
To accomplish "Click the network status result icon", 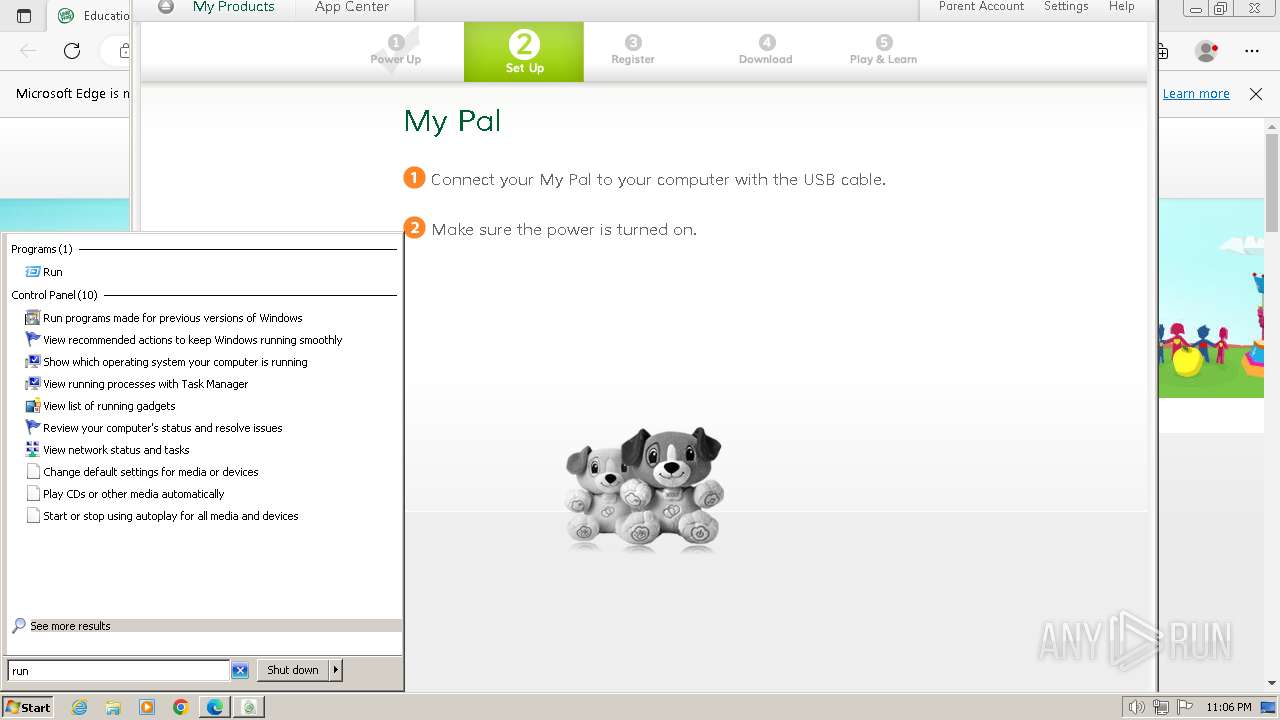I will [x=33, y=450].
